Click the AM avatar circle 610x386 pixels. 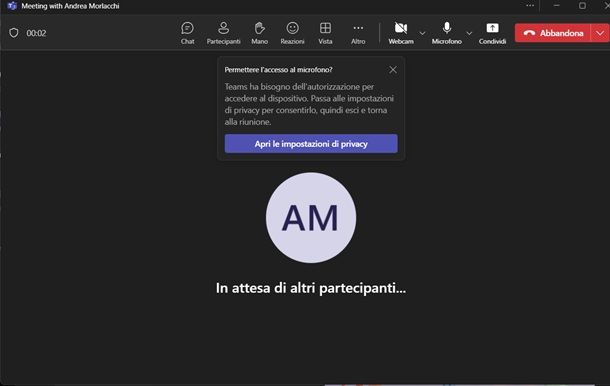311,218
